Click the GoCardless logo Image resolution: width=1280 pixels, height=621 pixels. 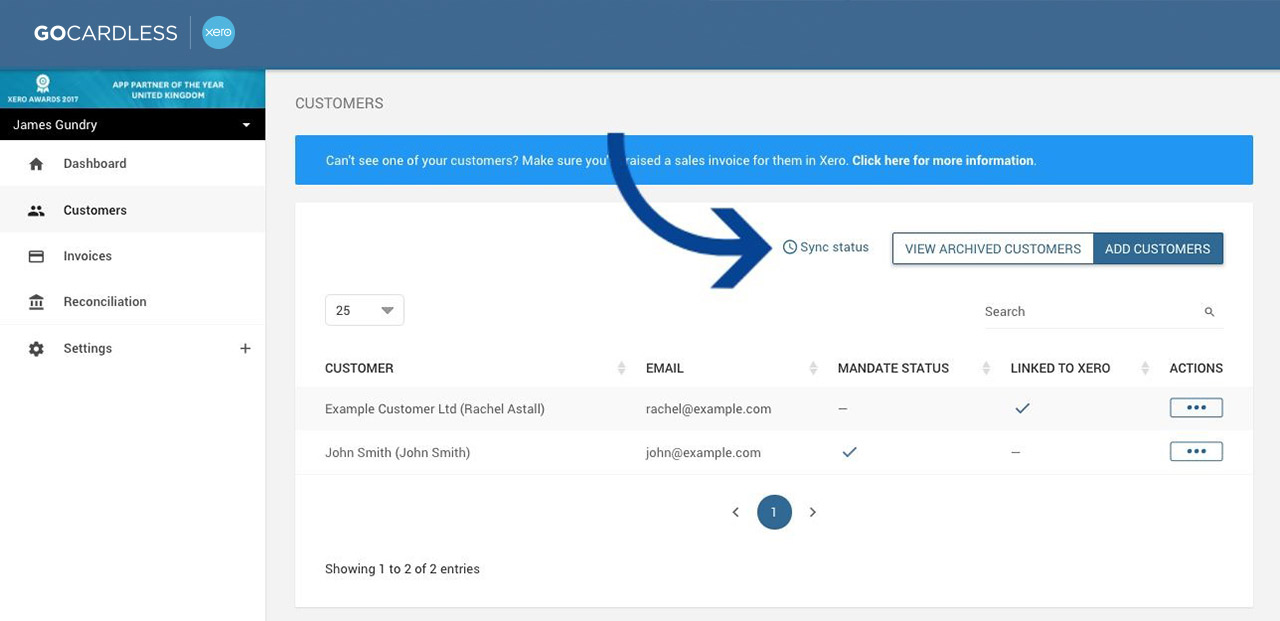tap(105, 33)
